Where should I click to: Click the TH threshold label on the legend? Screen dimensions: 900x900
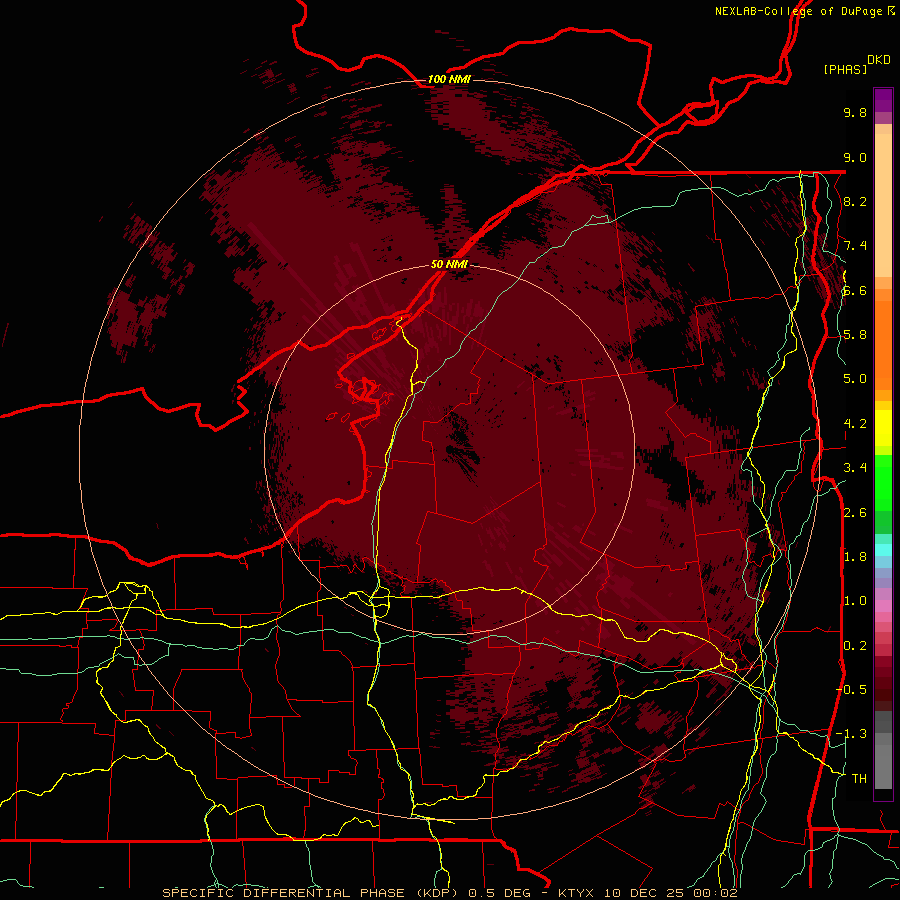click(x=859, y=779)
